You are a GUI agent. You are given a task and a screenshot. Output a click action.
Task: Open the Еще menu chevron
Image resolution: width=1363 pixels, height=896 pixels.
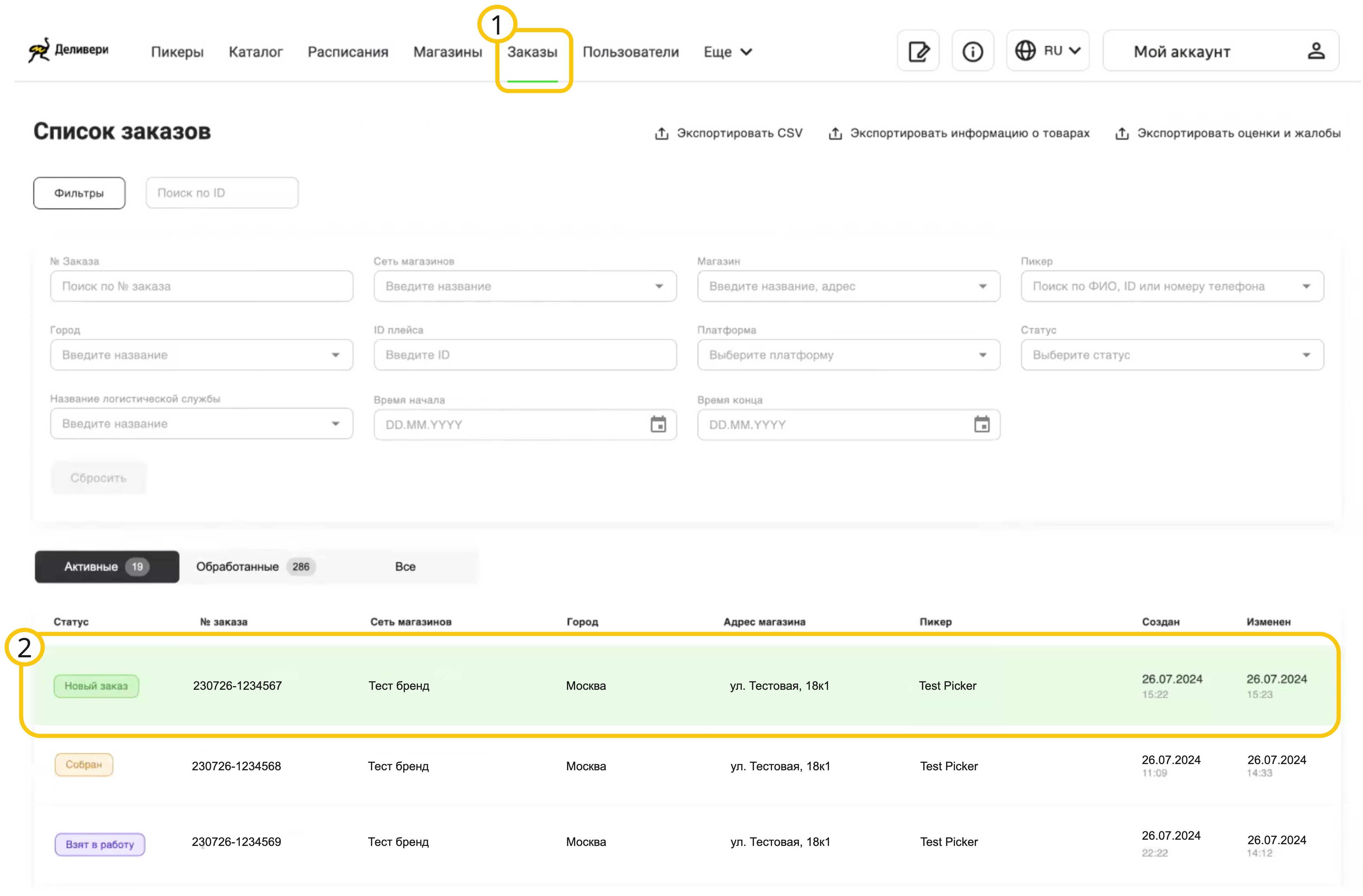coord(746,52)
